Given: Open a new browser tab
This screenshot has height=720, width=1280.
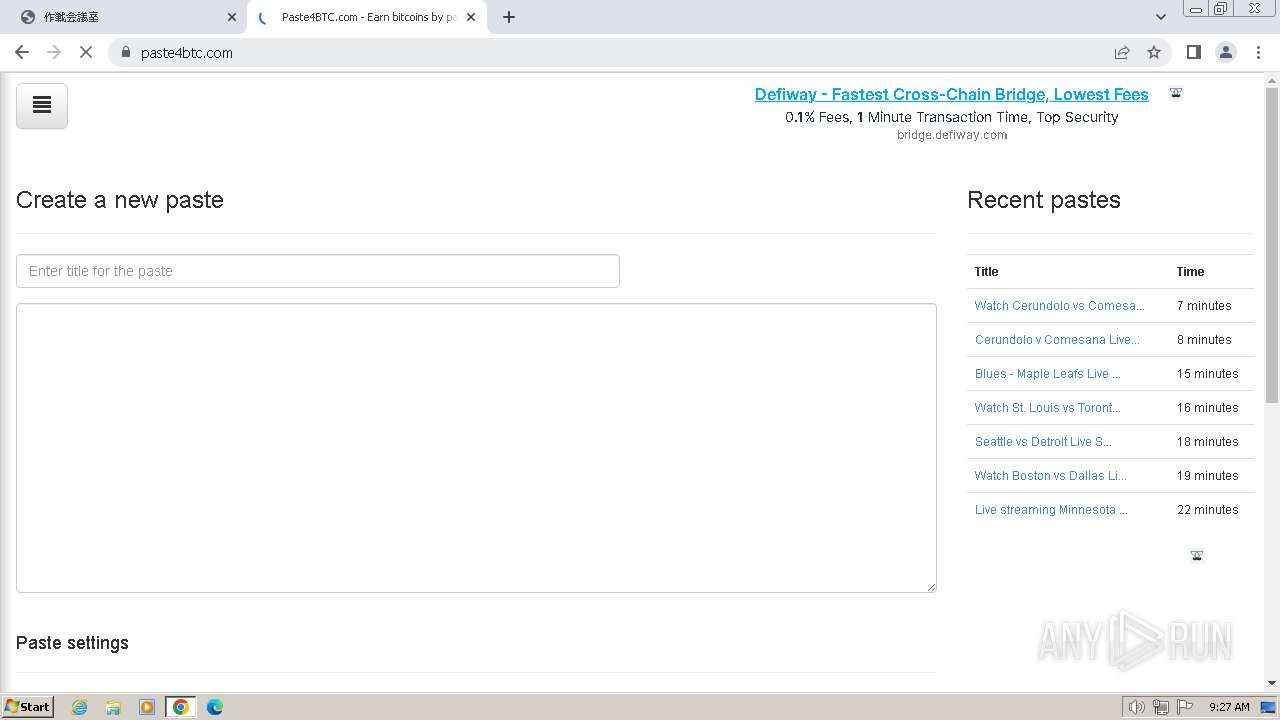Looking at the screenshot, I should 509,17.
